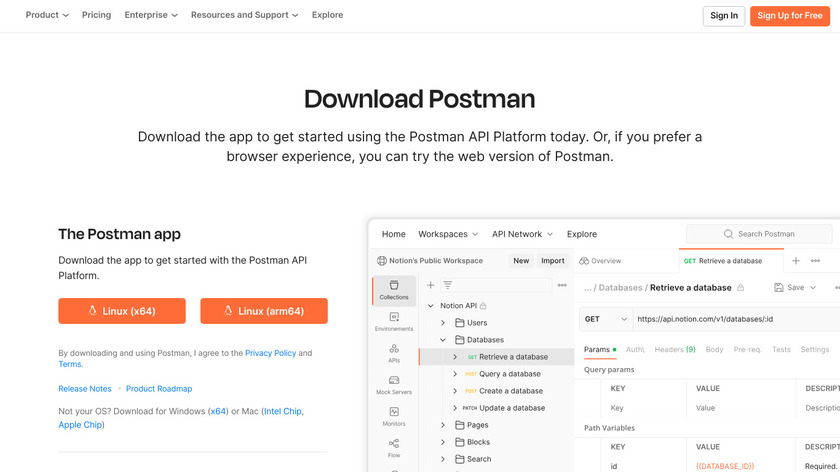Image resolution: width=840 pixels, height=472 pixels.
Task: Click the Apple Chip Mac link
Action: [x=80, y=425]
